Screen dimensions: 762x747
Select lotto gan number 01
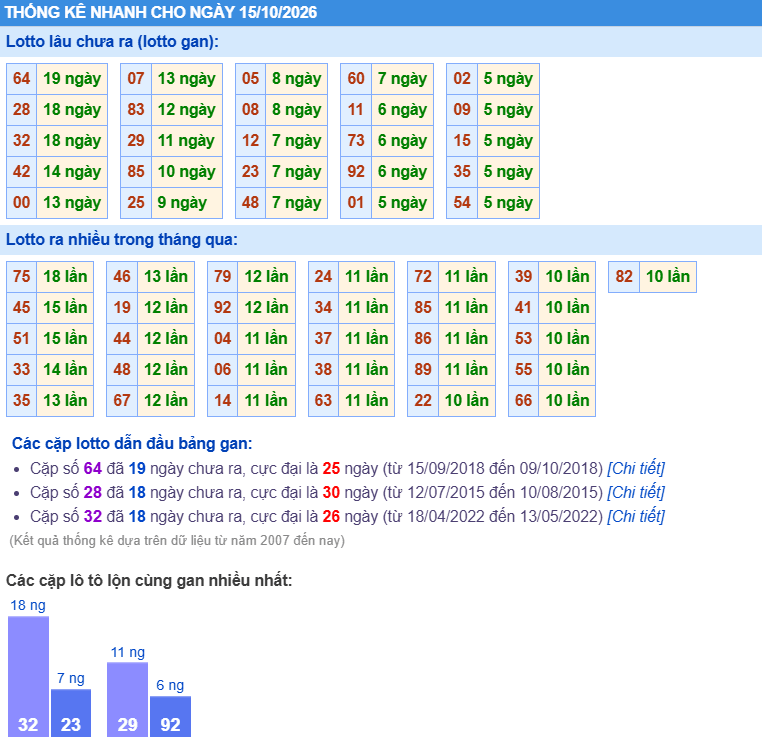(x=356, y=203)
